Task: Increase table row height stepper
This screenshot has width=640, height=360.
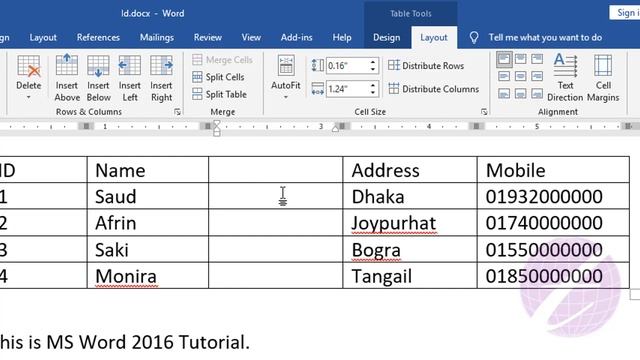Action: pyautogui.click(x=373, y=62)
